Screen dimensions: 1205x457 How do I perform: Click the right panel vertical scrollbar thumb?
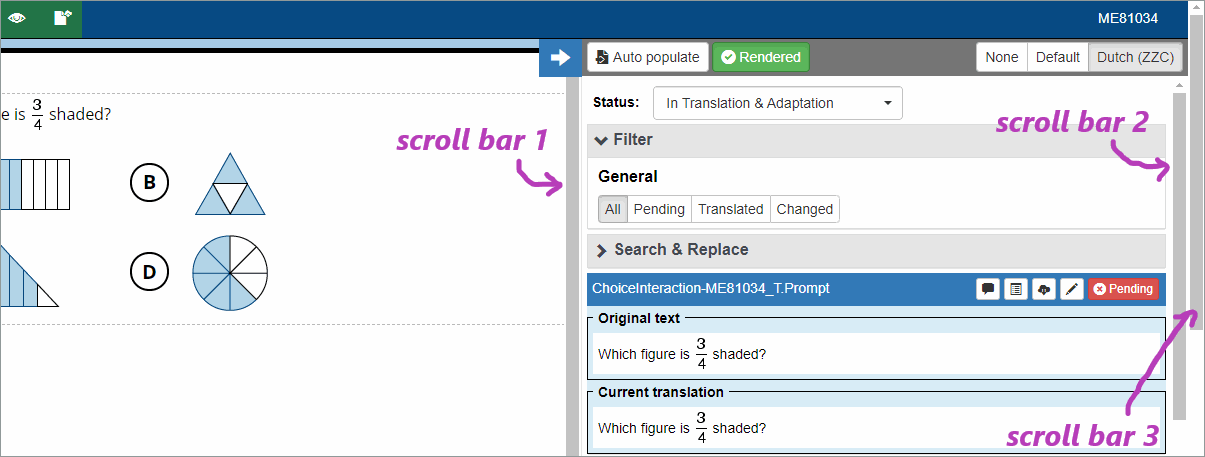[1180, 250]
